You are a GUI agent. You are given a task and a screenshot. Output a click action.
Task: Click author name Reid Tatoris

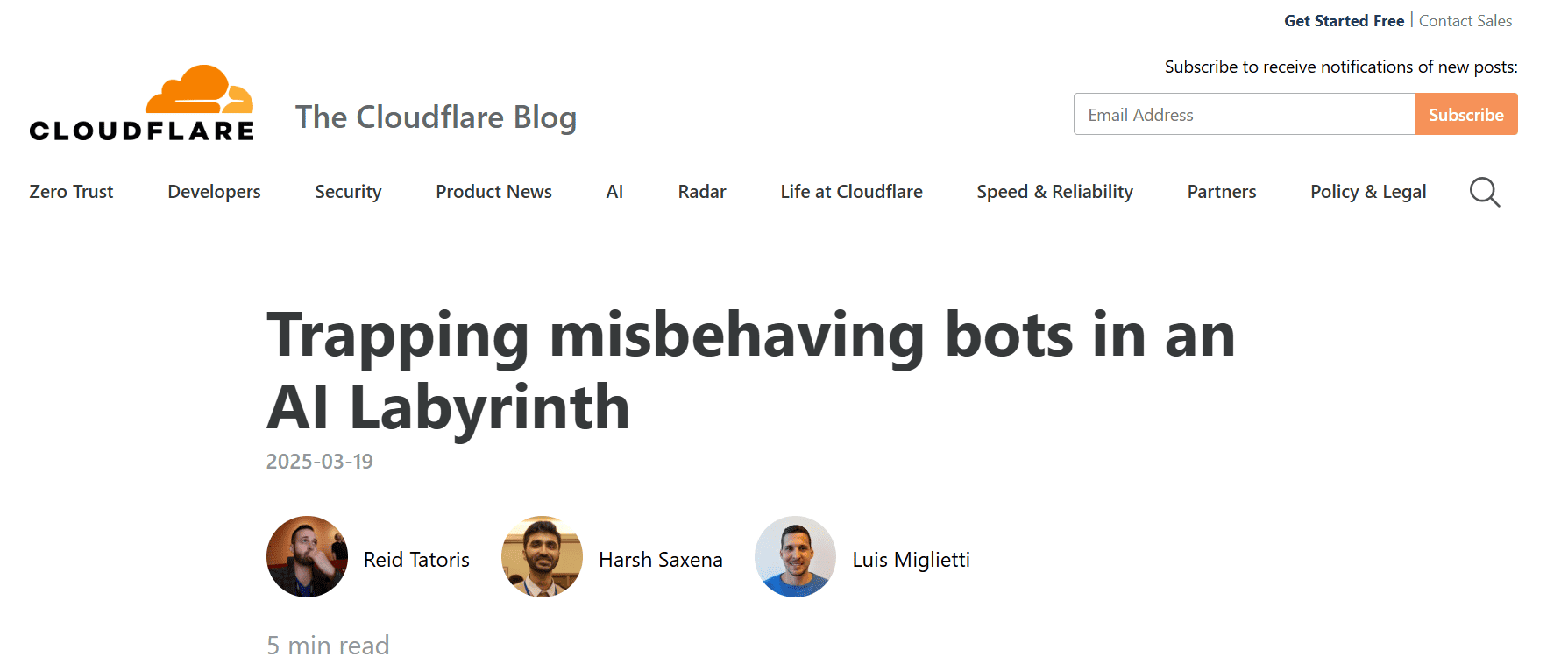(x=416, y=559)
